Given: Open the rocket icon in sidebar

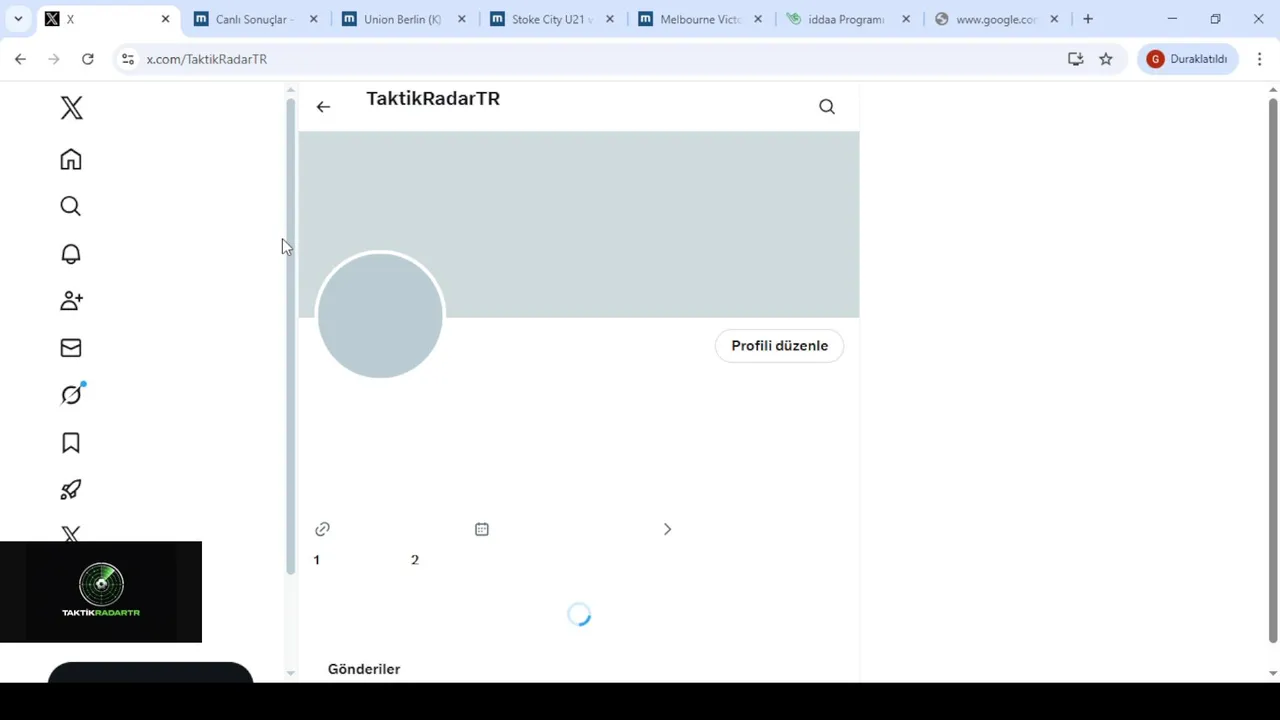Looking at the screenshot, I should point(71,490).
